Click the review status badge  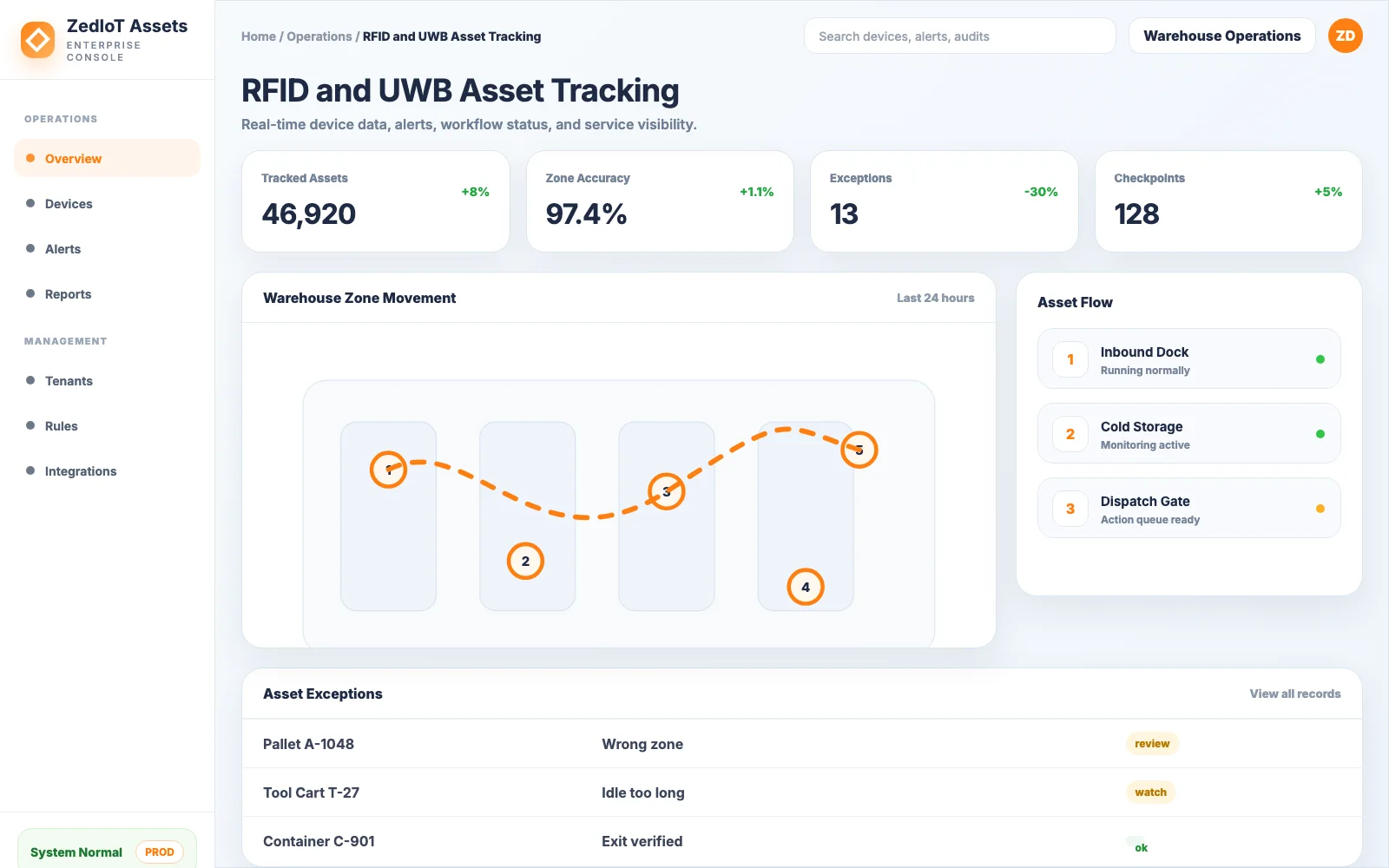1152,743
